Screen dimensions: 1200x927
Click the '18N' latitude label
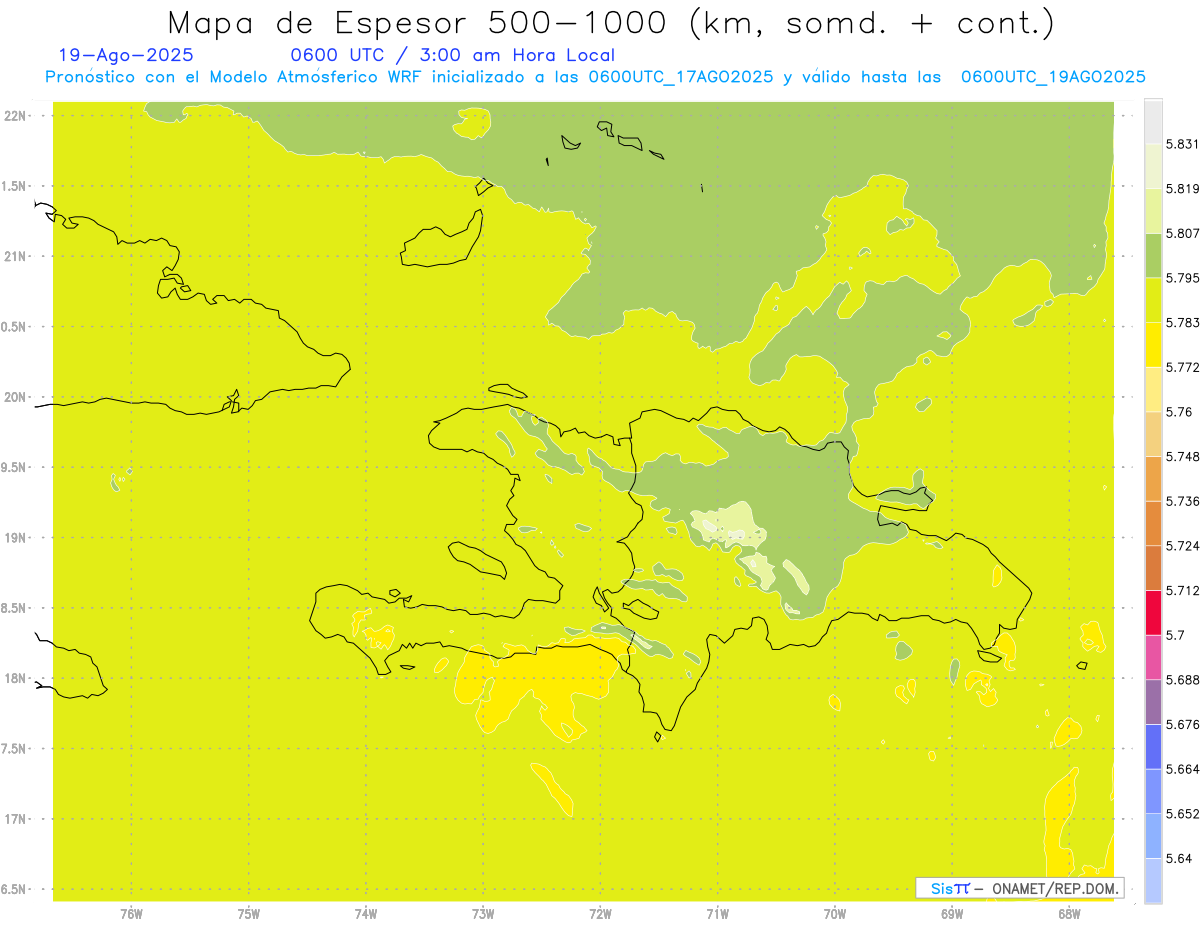pos(16,679)
